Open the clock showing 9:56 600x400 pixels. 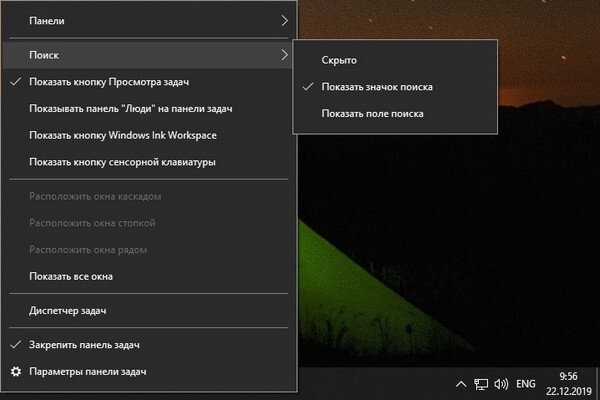pyautogui.click(x=568, y=384)
